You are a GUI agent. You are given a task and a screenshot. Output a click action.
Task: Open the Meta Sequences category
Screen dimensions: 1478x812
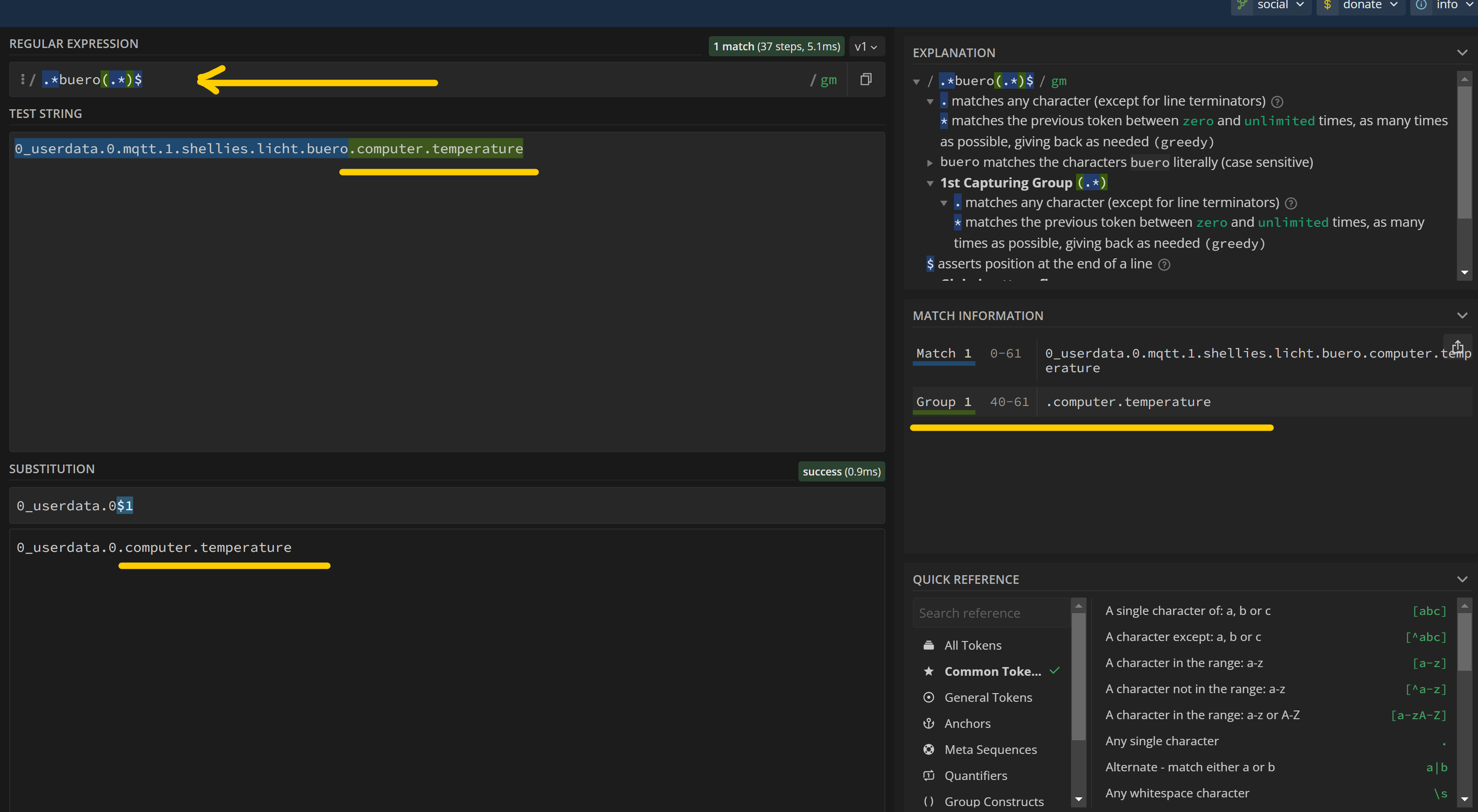tap(991, 749)
